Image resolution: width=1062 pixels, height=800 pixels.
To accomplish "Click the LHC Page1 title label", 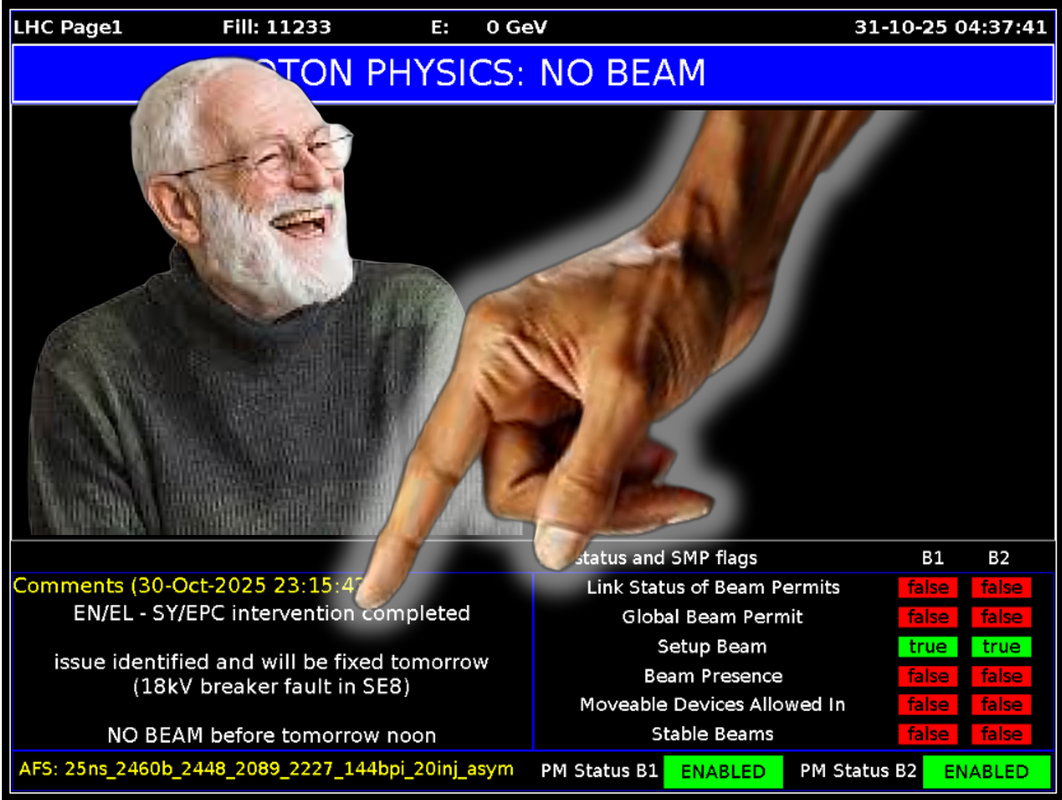I will (68, 27).
